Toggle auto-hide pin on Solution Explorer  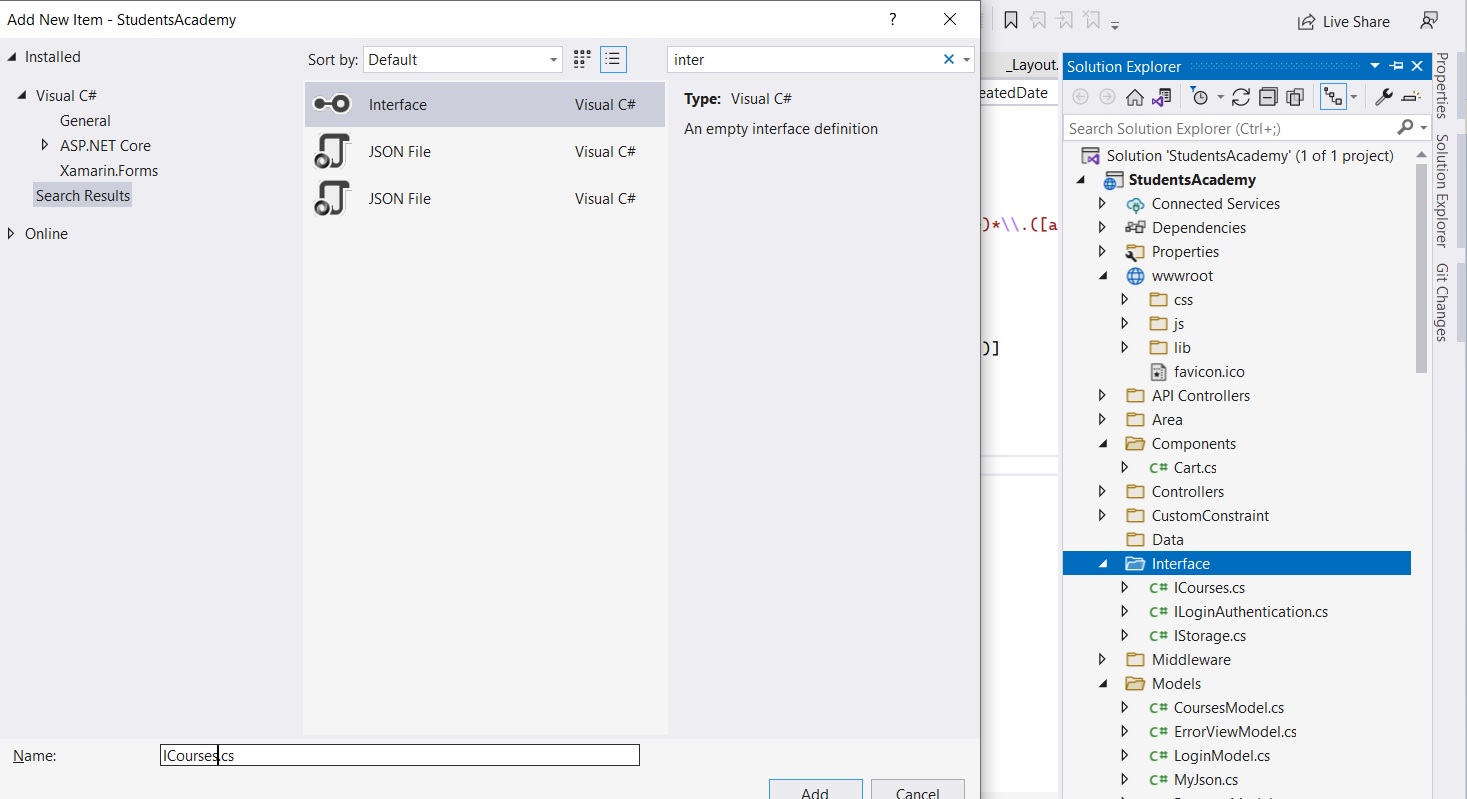click(1397, 66)
